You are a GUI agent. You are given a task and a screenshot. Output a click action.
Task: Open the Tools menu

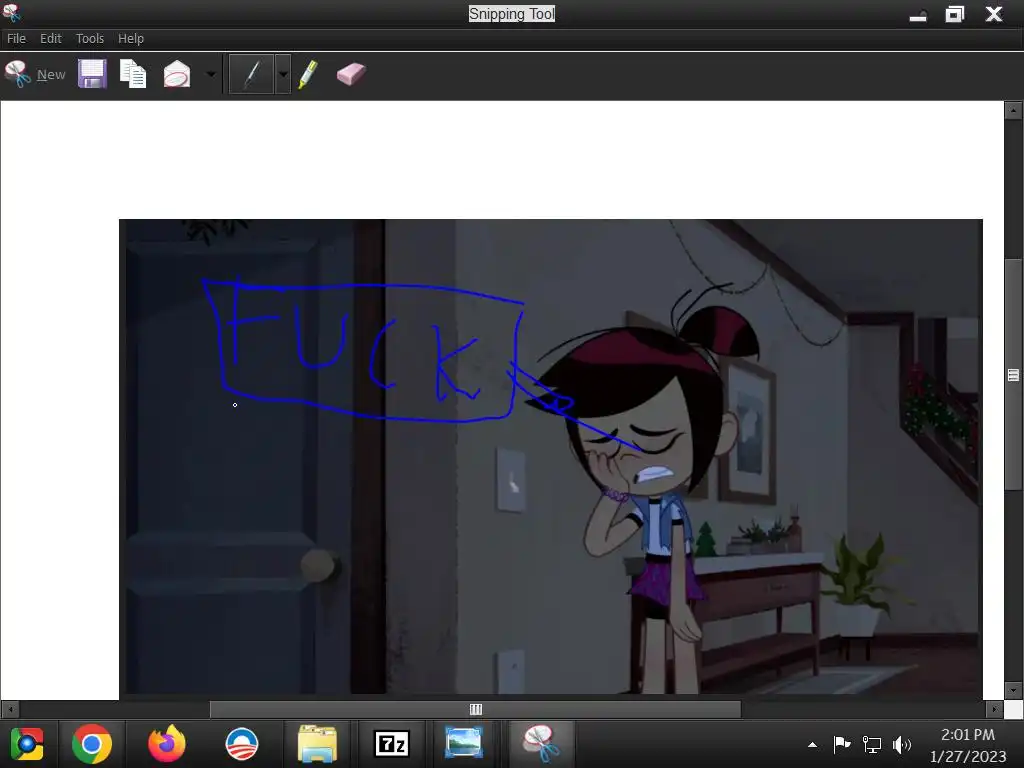[89, 39]
